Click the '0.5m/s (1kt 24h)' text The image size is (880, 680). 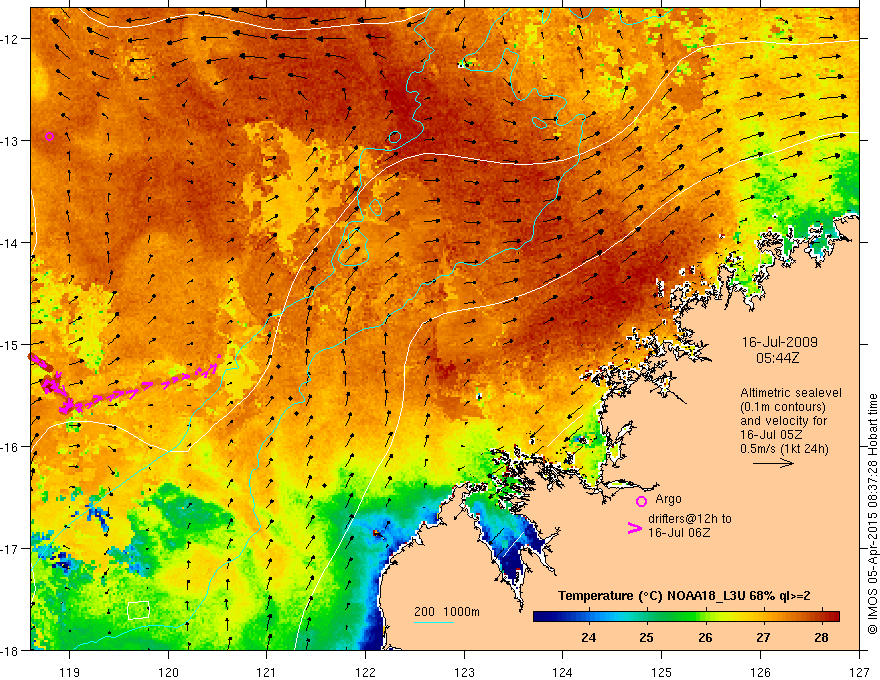pos(784,449)
